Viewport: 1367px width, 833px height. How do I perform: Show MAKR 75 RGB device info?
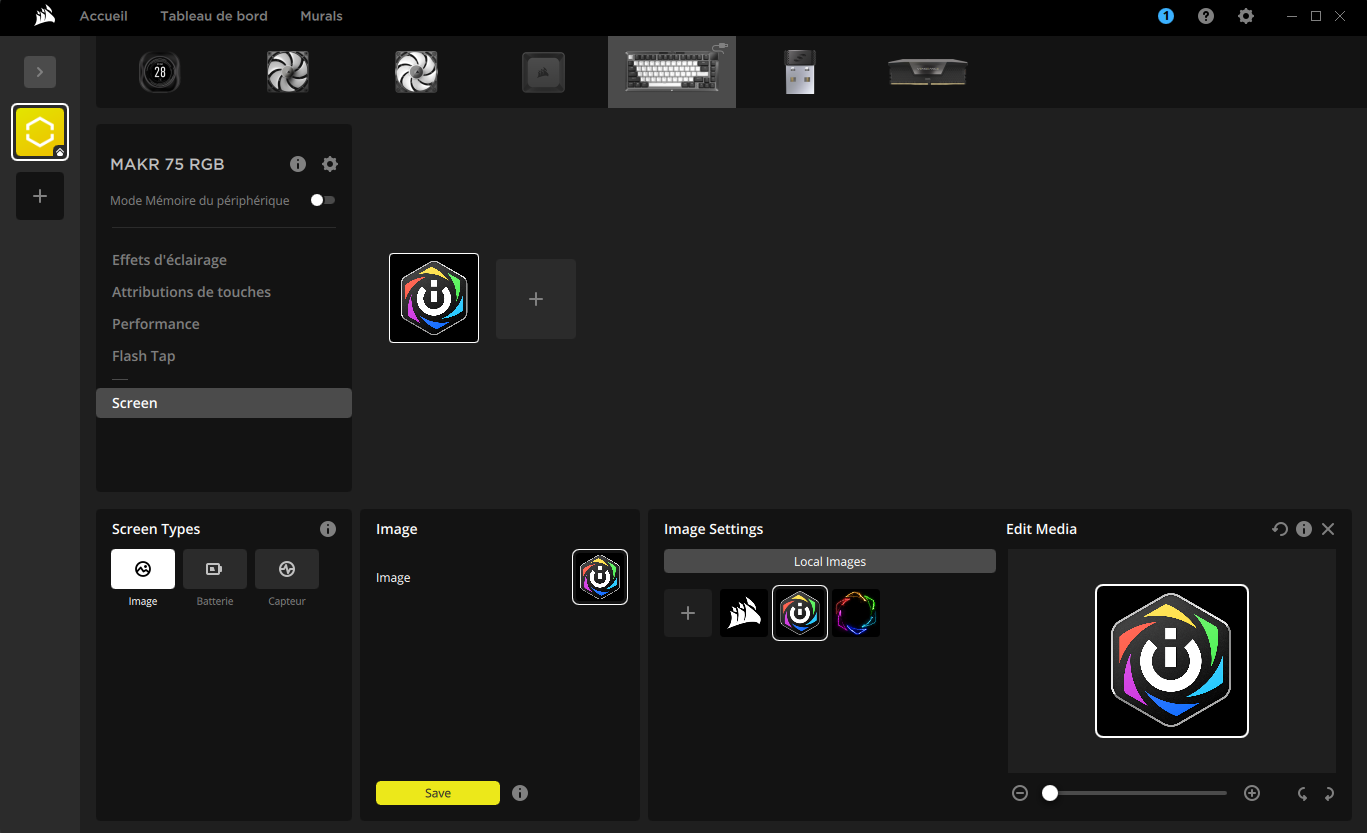click(298, 164)
